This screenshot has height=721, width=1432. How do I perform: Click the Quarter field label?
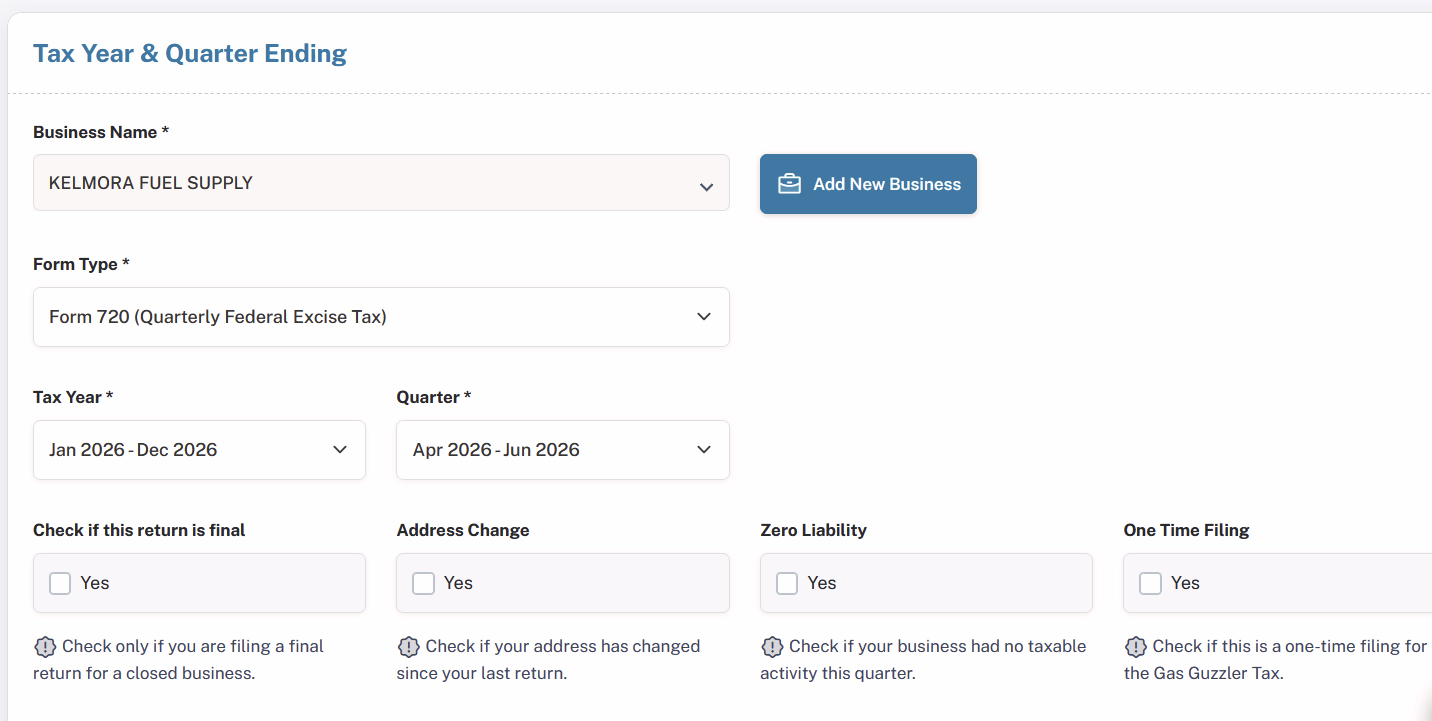click(434, 397)
